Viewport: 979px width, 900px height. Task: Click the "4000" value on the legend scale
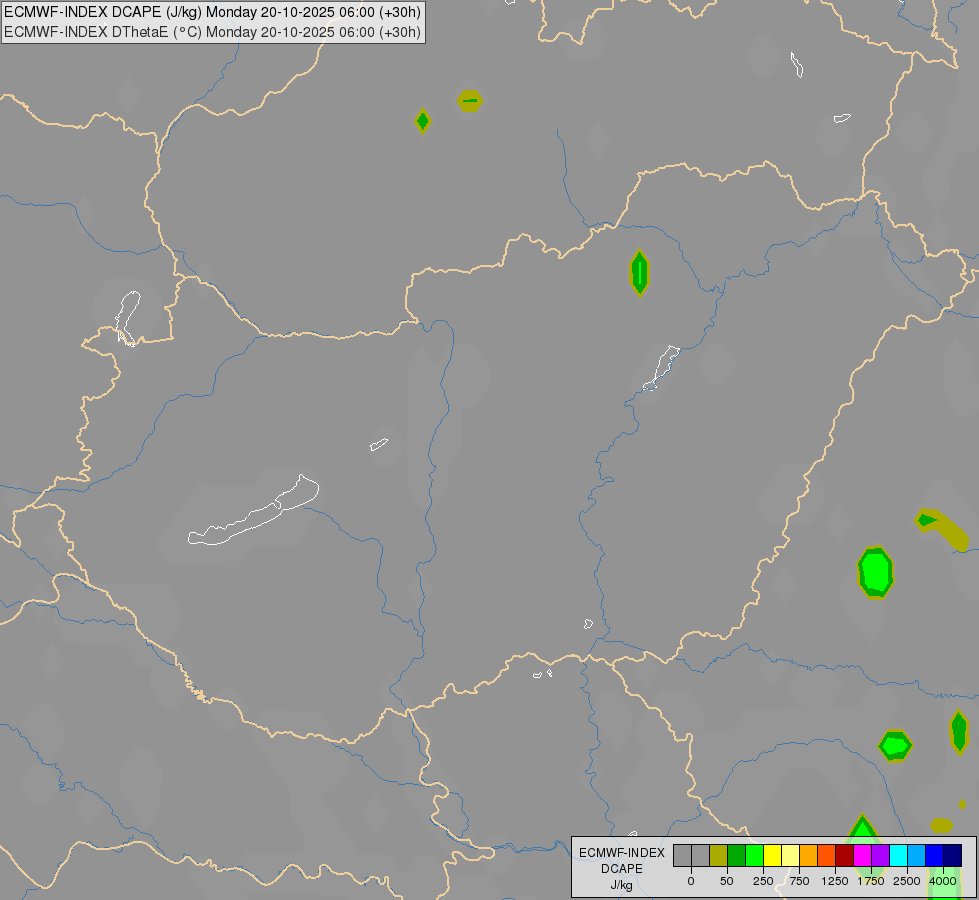pos(943,881)
